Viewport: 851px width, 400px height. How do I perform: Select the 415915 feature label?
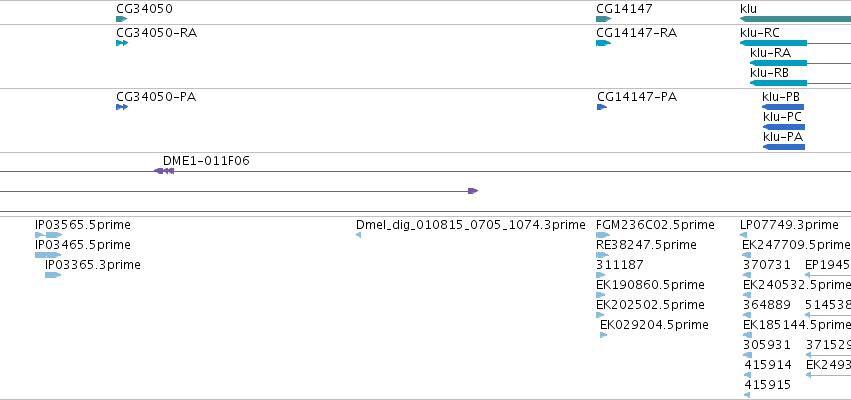tap(768, 385)
